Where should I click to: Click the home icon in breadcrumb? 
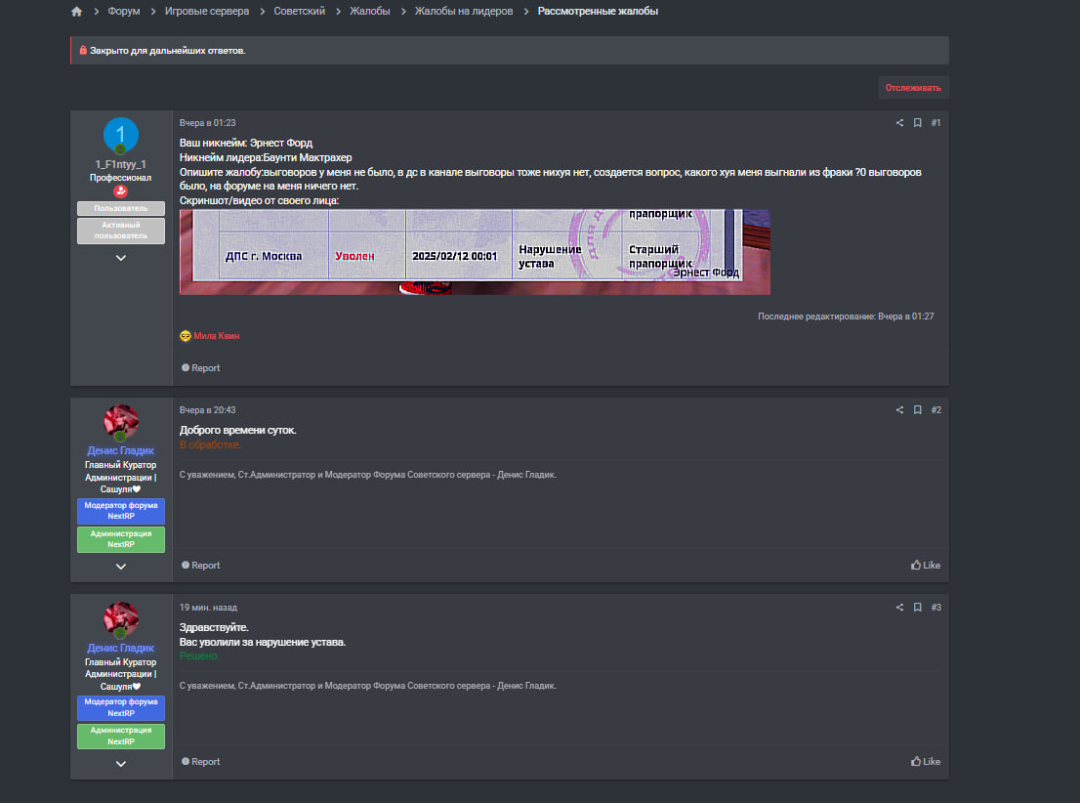coord(77,12)
